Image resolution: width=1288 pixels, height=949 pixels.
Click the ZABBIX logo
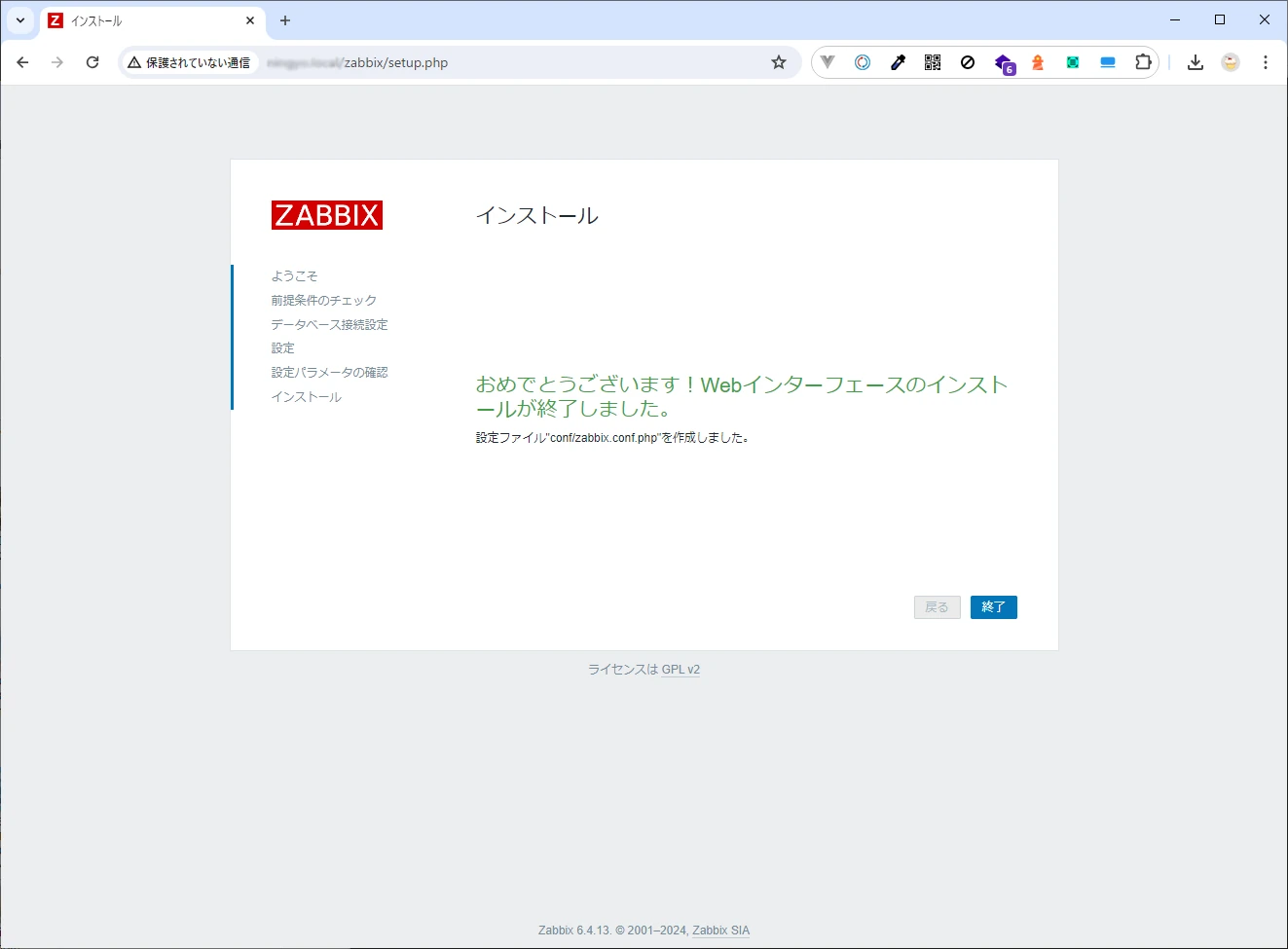pos(327,215)
